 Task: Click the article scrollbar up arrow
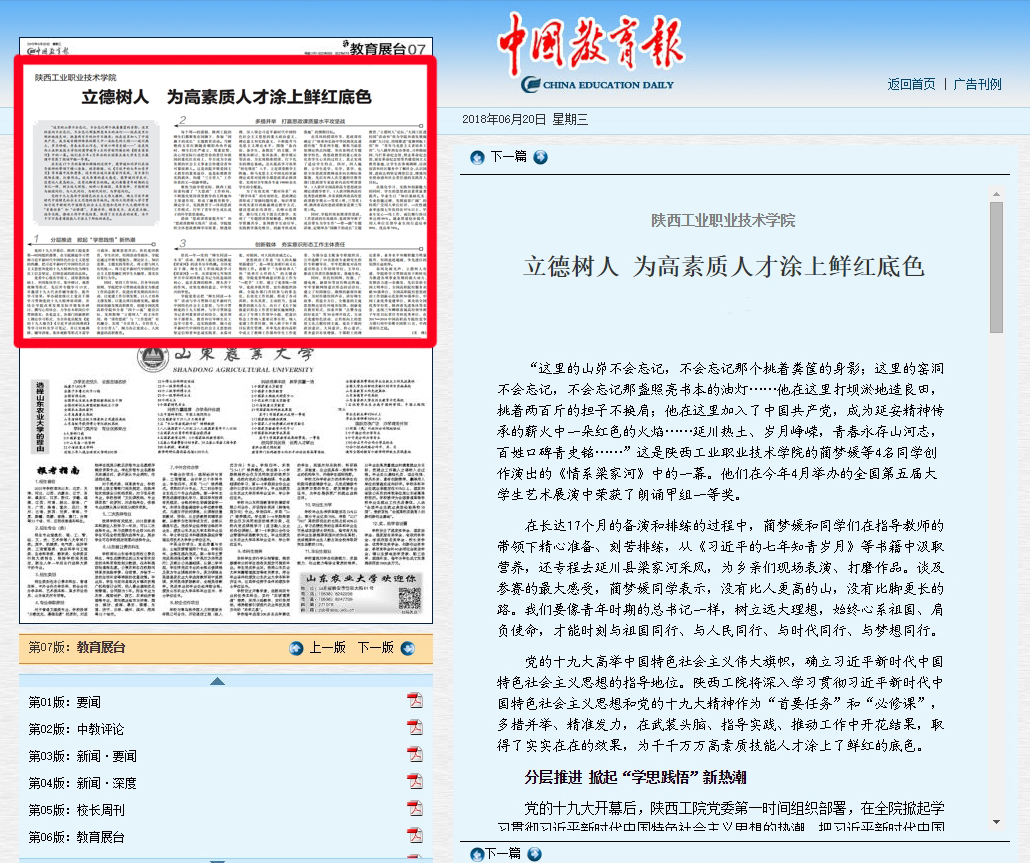click(996, 192)
